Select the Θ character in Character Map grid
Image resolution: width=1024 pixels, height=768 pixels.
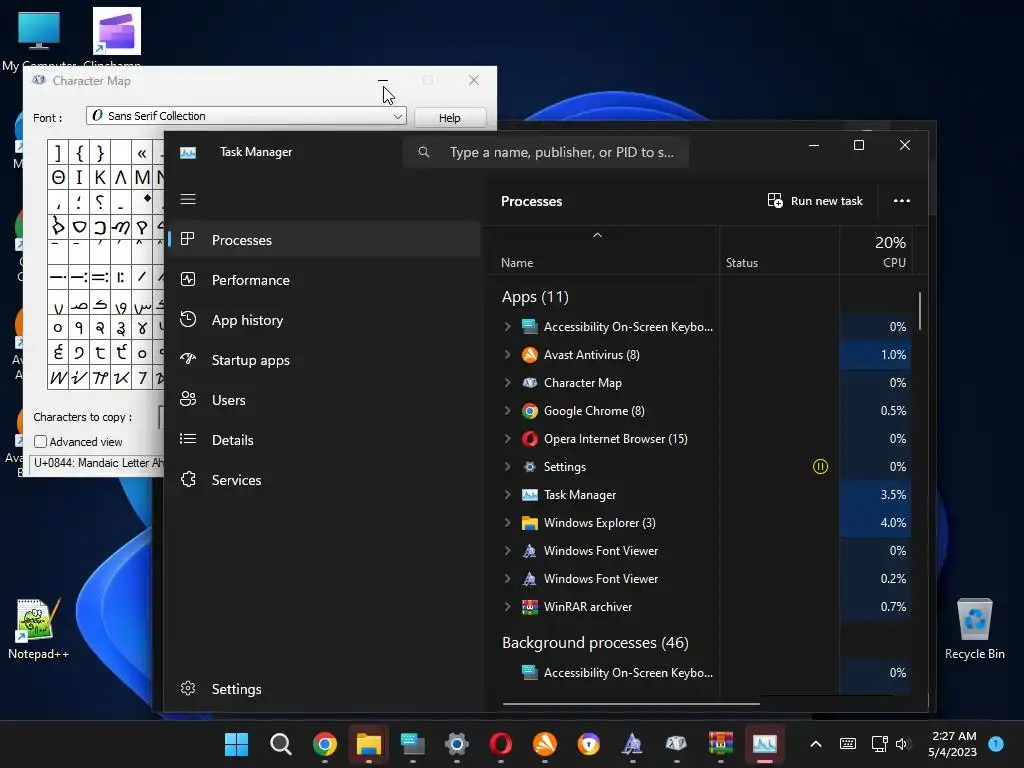click(58, 177)
